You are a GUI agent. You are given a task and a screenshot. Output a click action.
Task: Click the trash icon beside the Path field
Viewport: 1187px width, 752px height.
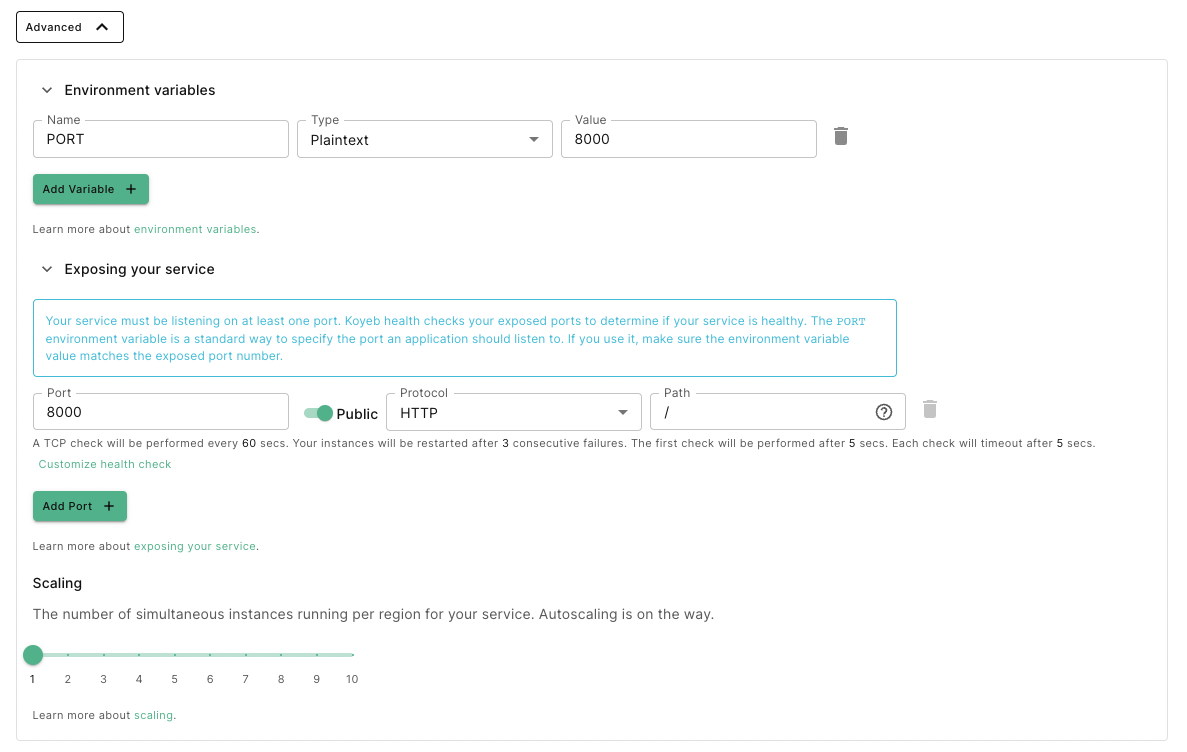(x=930, y=410)
